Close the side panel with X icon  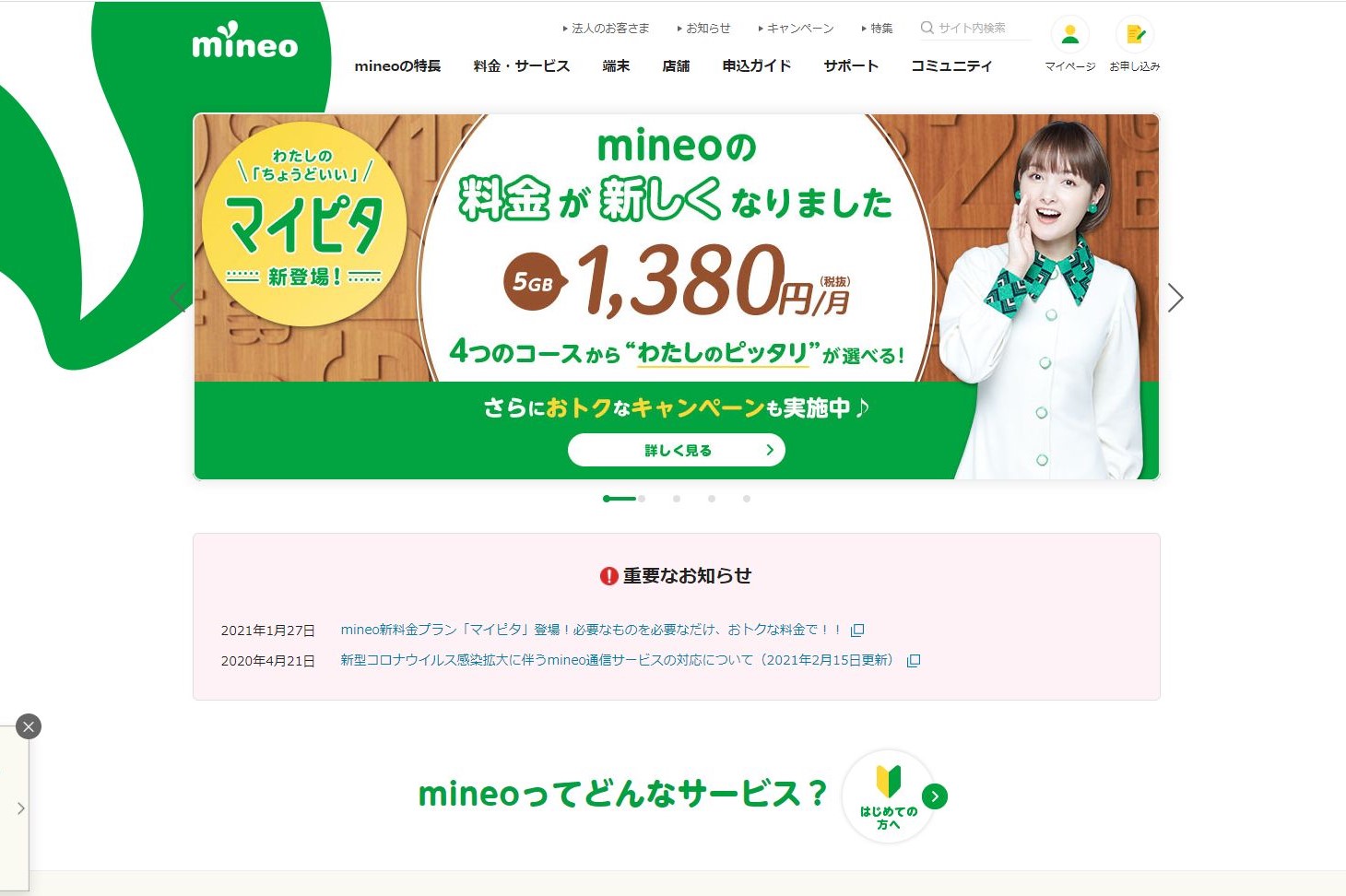[29, 726]
